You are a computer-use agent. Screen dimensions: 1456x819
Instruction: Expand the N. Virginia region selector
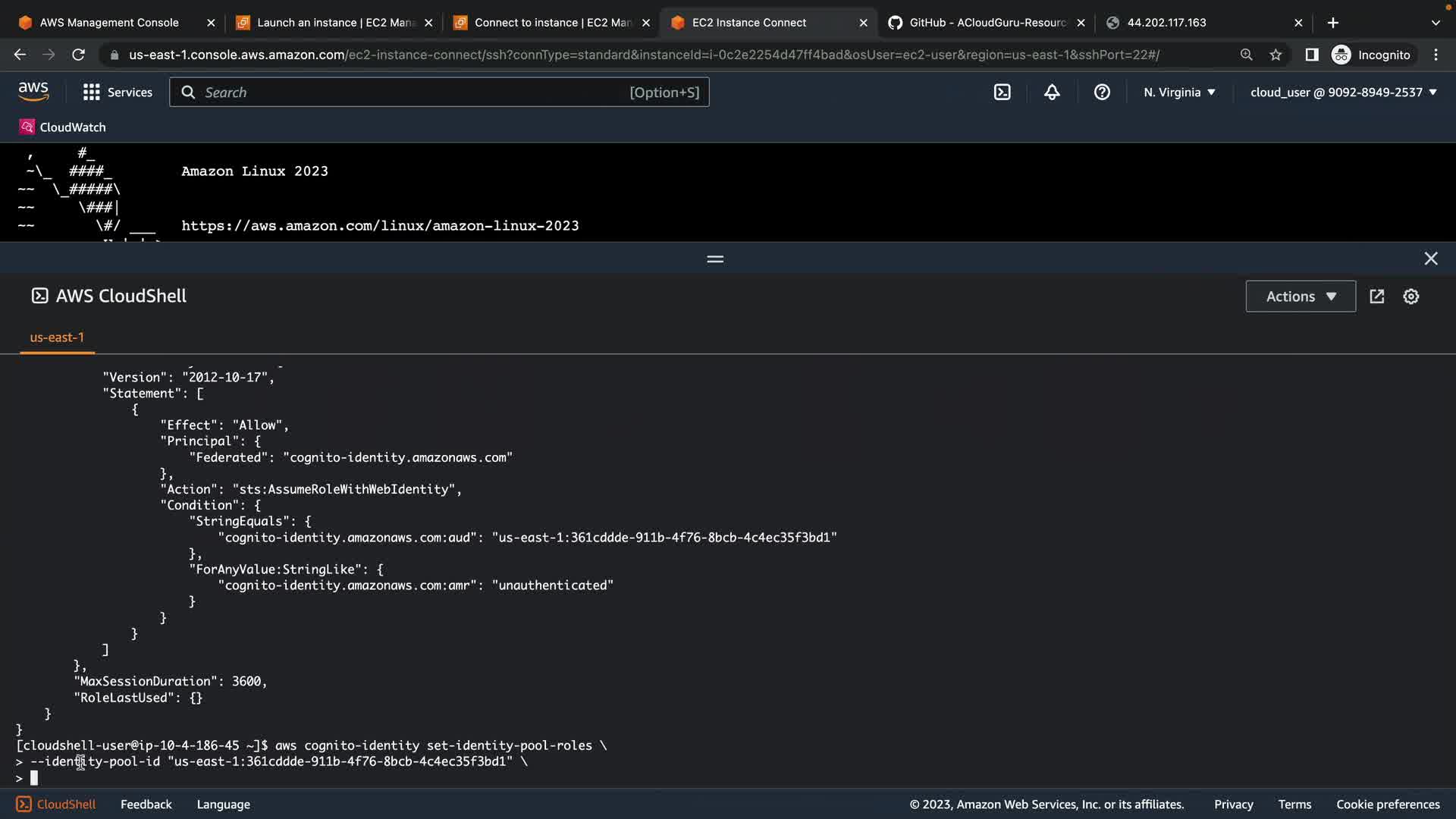click(x=1179, y=92)
